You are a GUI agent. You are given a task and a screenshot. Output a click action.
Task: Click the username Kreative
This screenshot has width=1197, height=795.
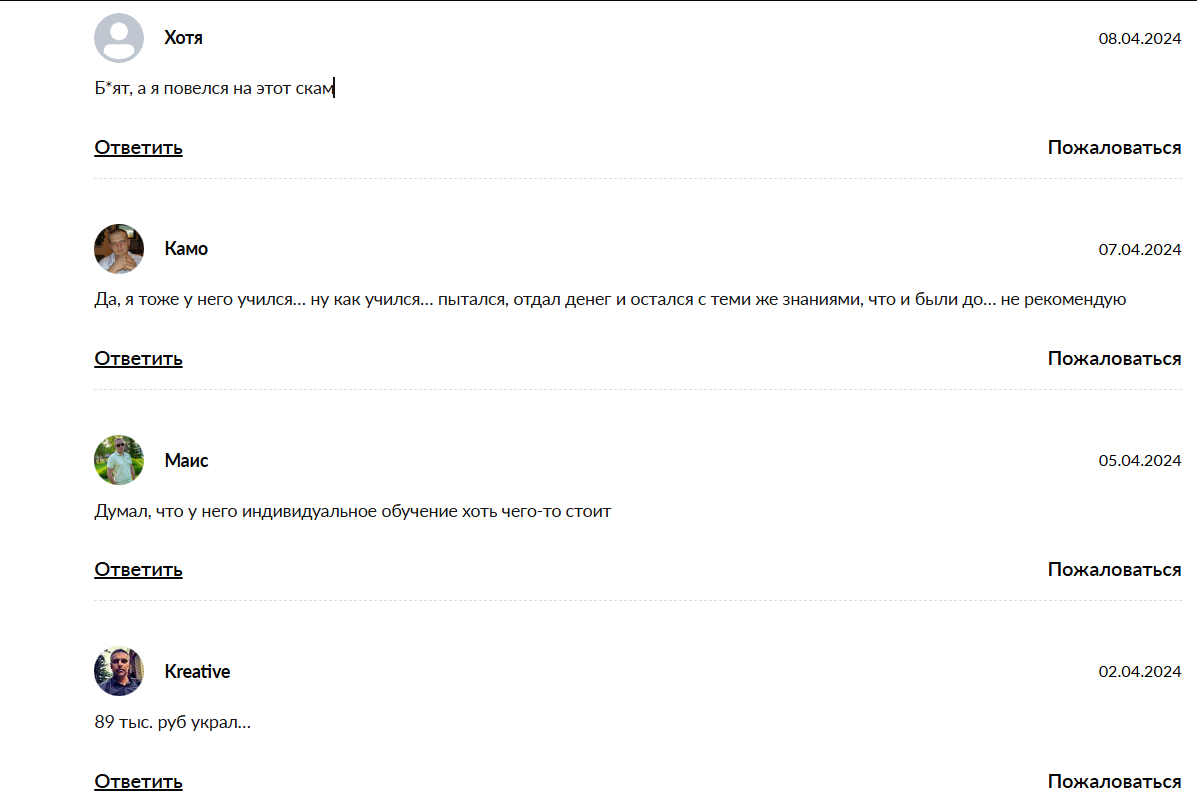197,672
